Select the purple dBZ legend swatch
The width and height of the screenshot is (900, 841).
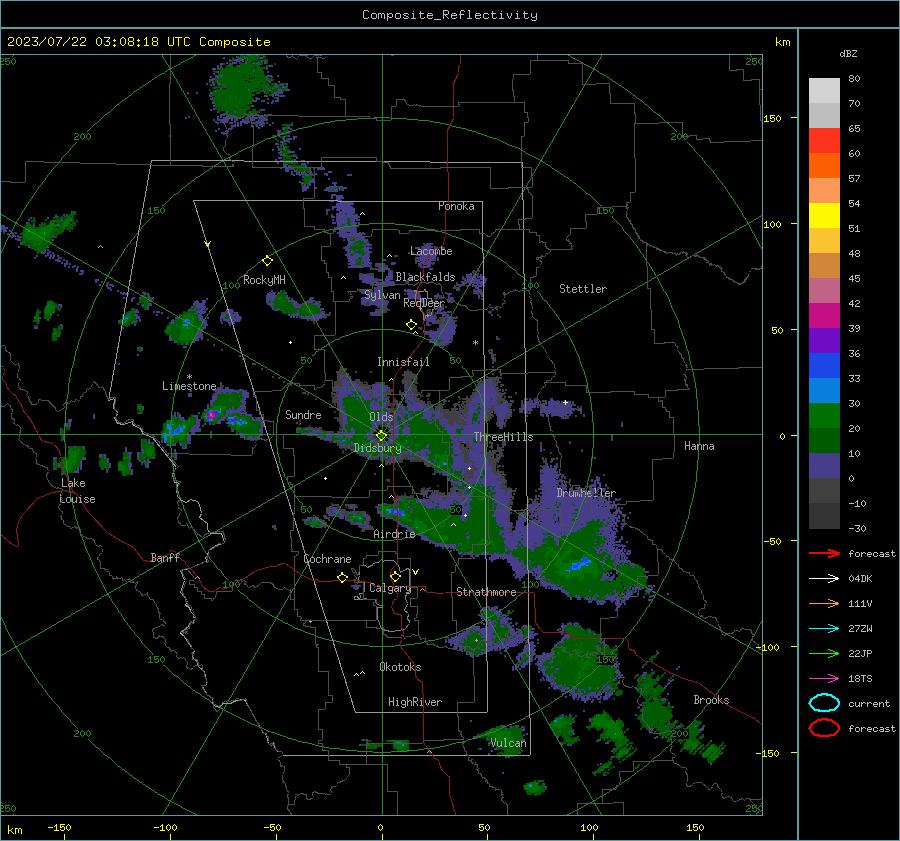(x=824, y=341)
